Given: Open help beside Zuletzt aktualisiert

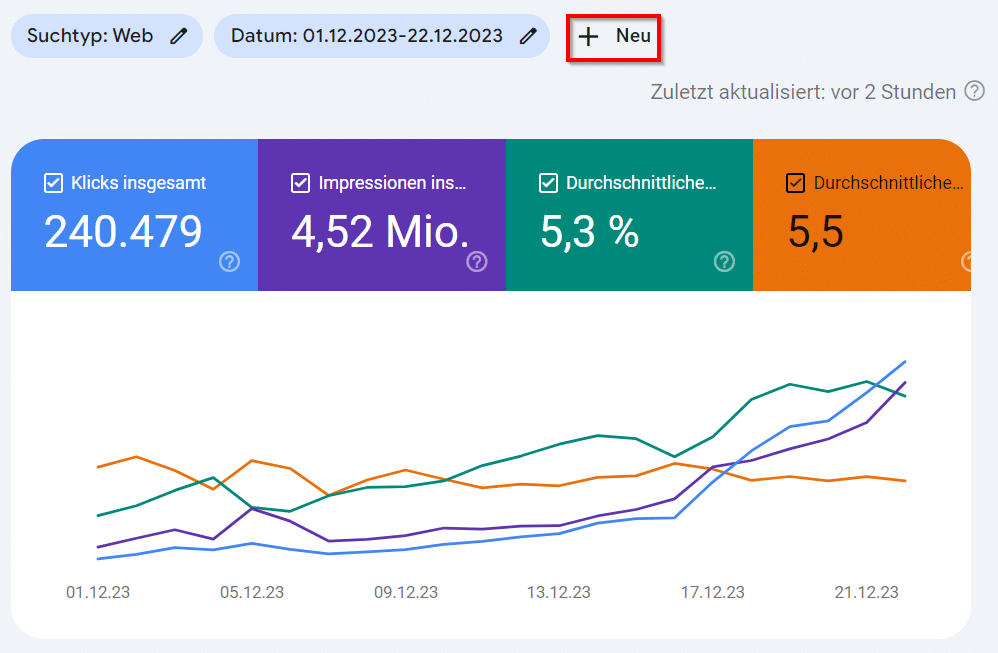Looking at the screenshot, I should pyautogui.click(x=974, y=91).
